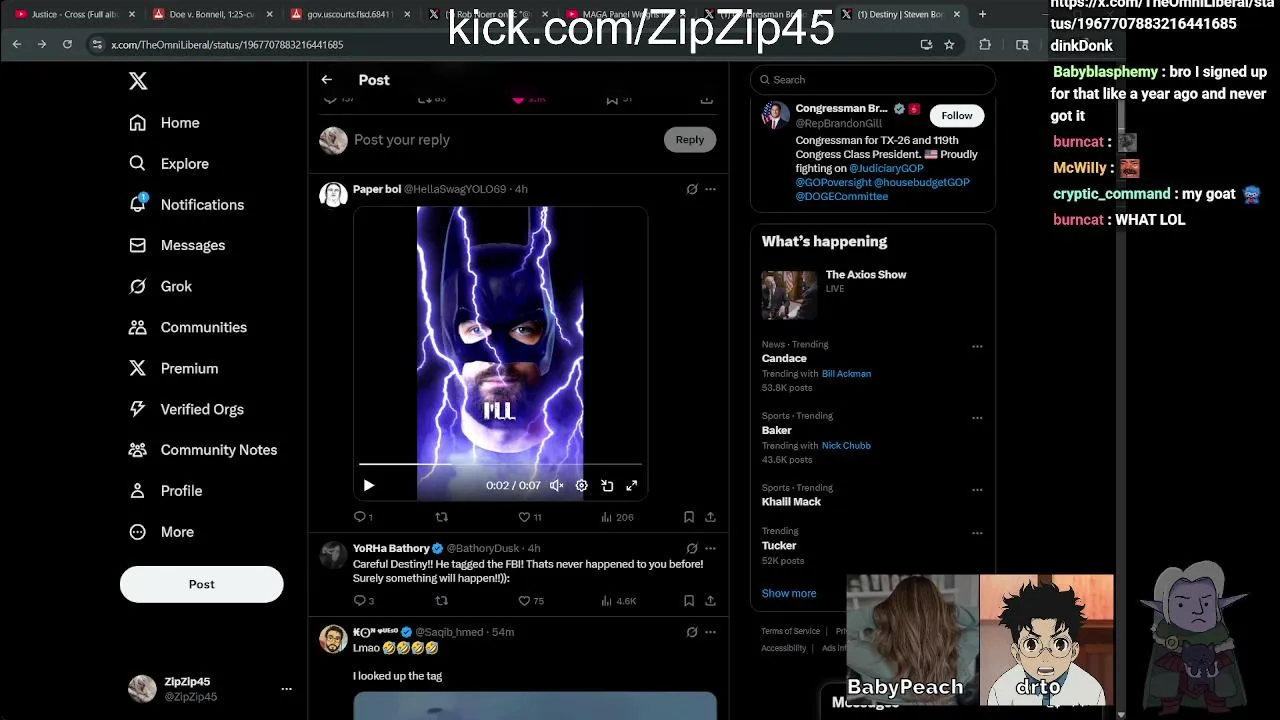Open the @JudiciaryGOP mention link
Viewport: 1280px width, 720px height.
(x=886, y=169)
